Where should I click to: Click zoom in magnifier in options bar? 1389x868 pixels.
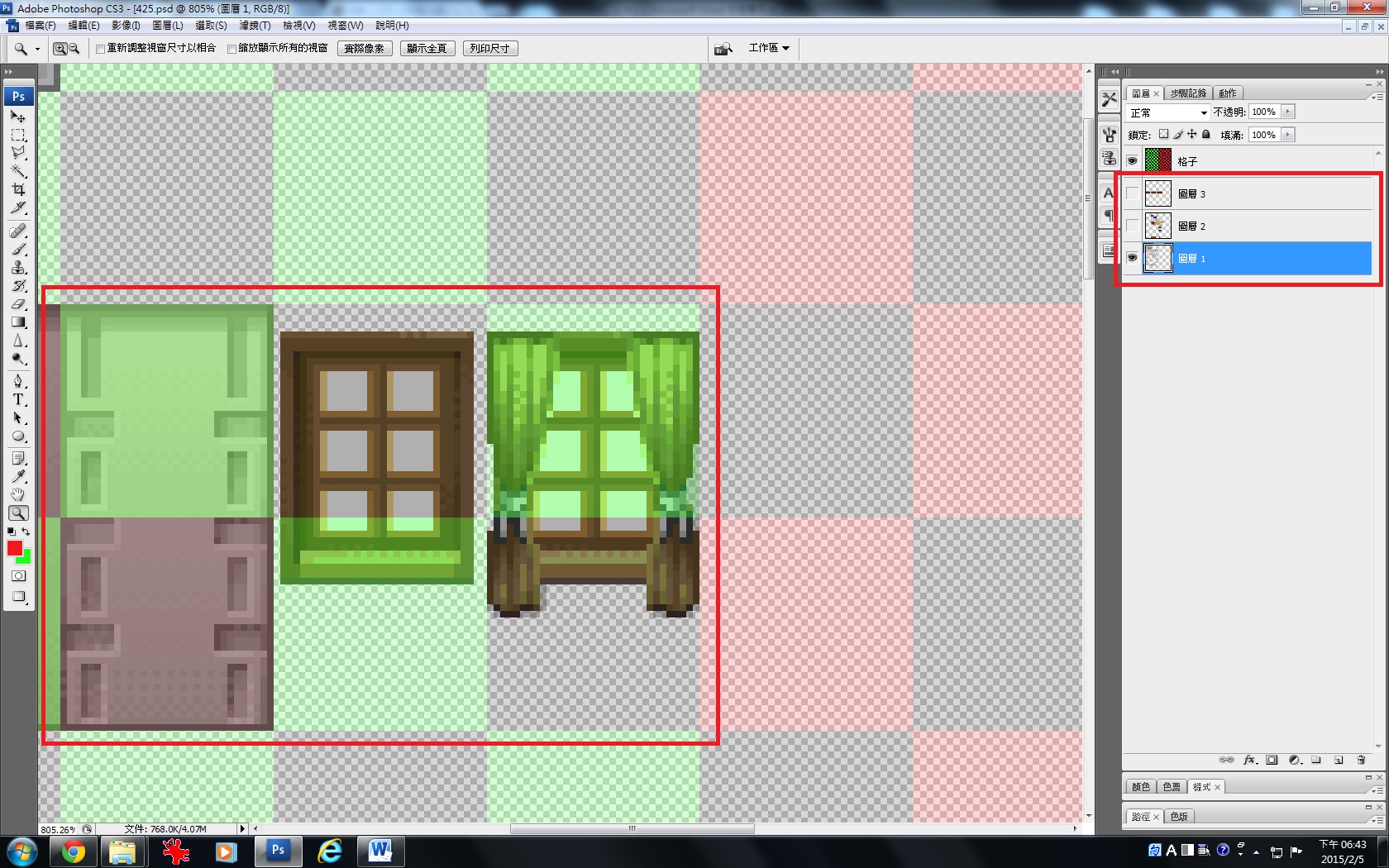click(x=60, y=49)
